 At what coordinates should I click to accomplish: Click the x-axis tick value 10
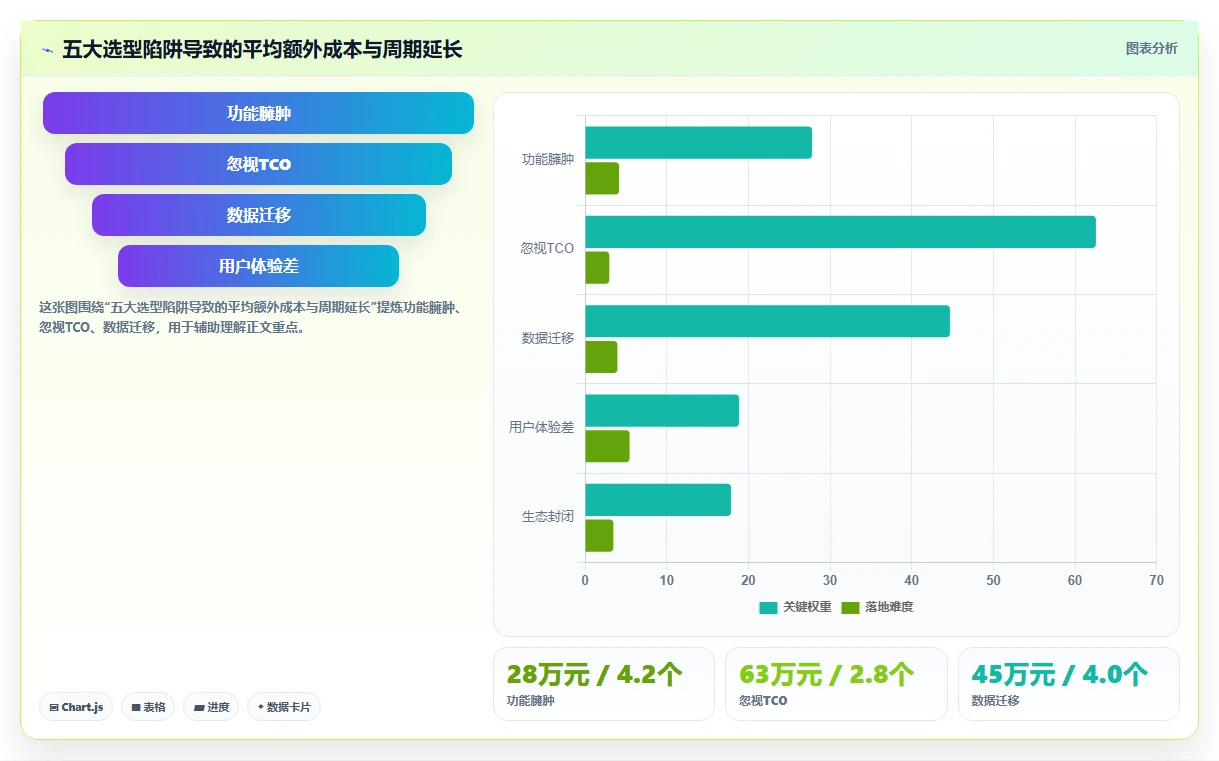coord(667,580)
